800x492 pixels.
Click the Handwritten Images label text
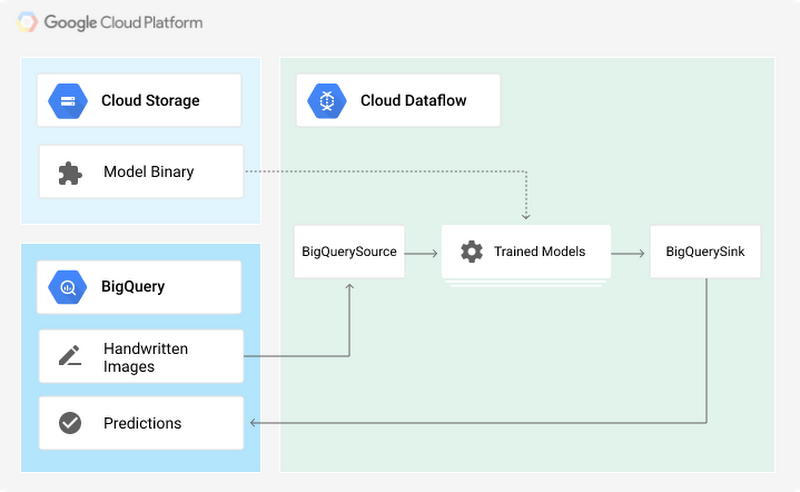[x=146, y=357]
